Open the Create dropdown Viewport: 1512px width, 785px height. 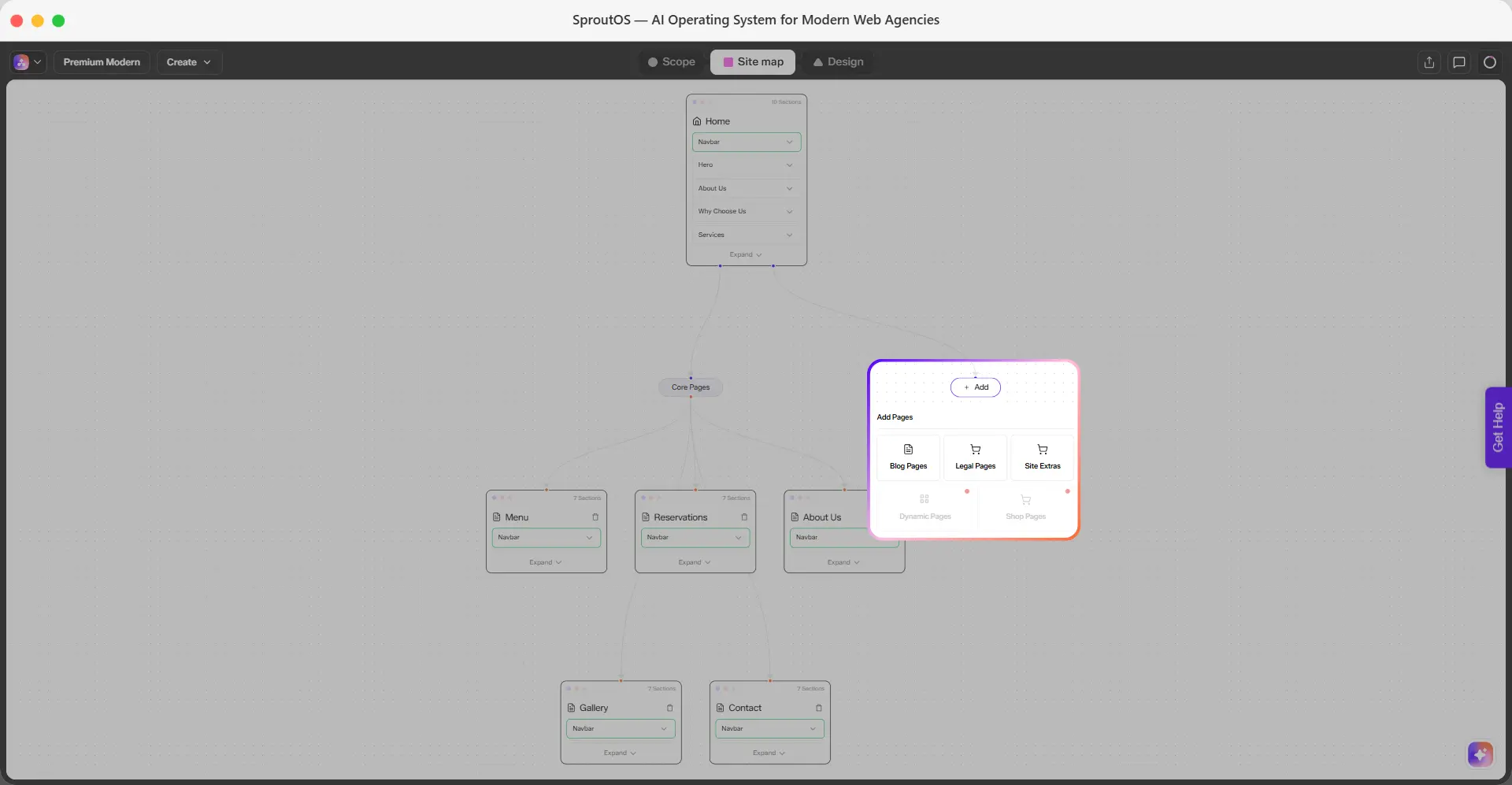pyautogui.click(x=189, y=62)
